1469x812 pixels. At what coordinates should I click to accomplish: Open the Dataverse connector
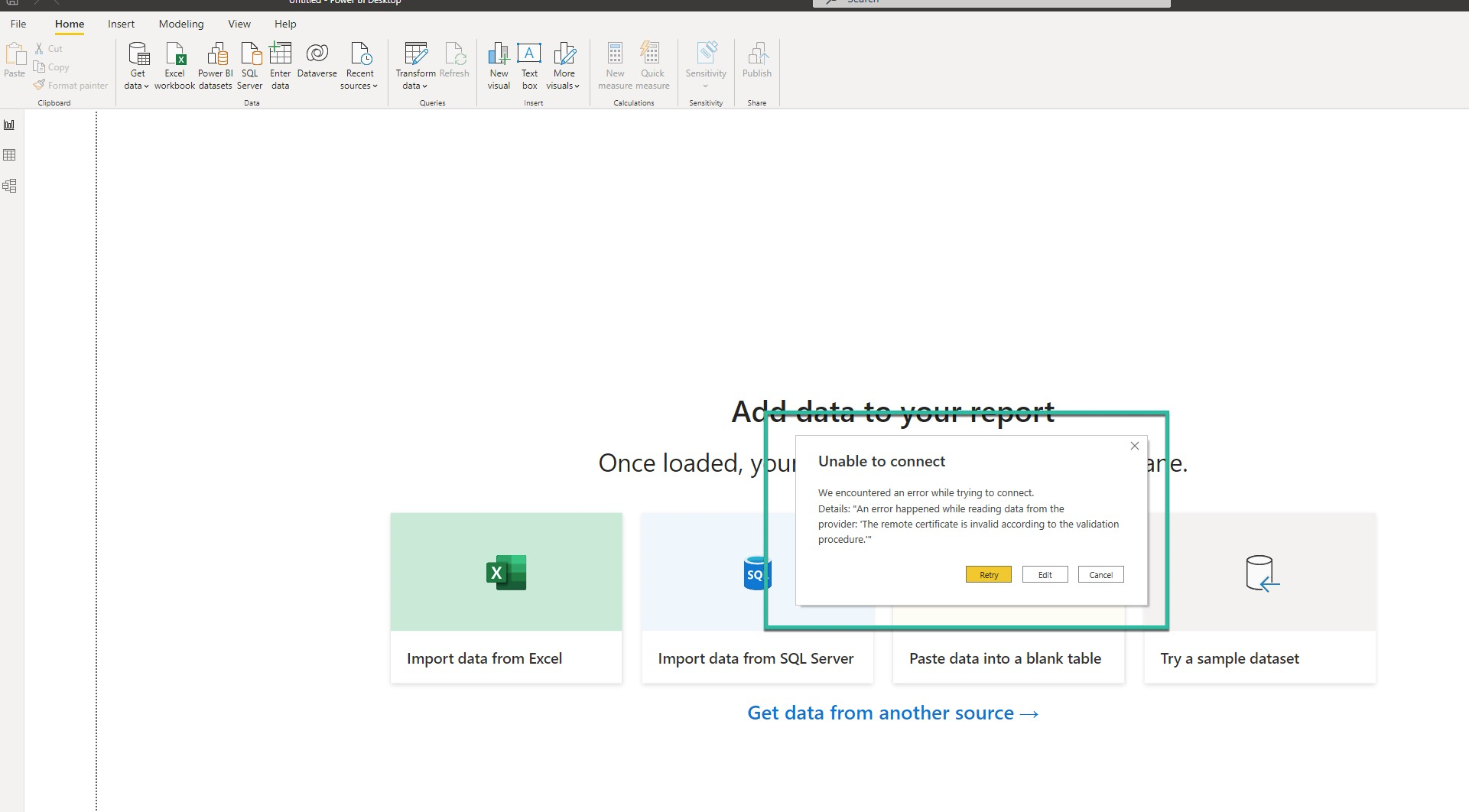click(x=317, y=61)
